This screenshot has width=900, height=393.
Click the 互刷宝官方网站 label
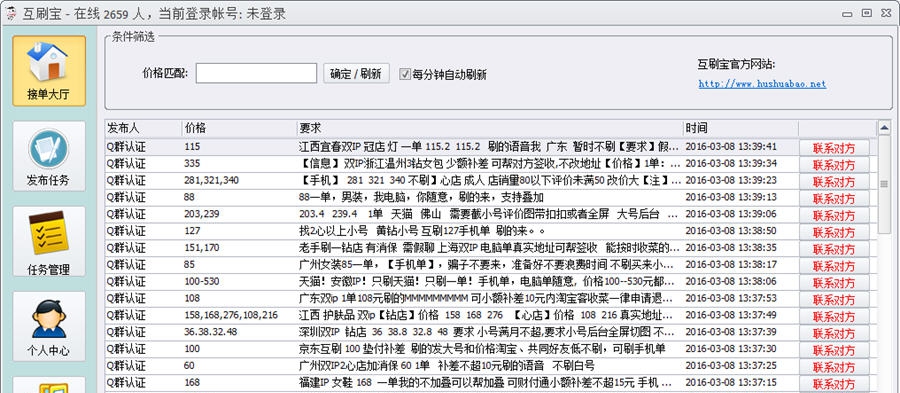[x=736, y=64]
